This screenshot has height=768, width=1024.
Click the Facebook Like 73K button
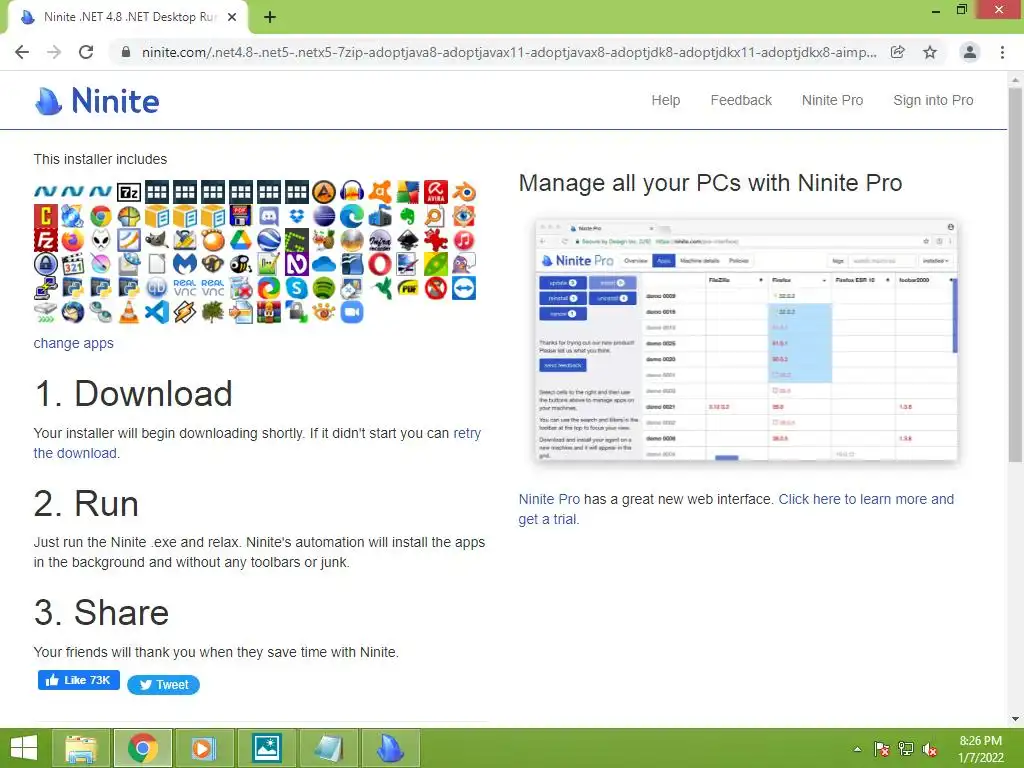click(78, 680)
